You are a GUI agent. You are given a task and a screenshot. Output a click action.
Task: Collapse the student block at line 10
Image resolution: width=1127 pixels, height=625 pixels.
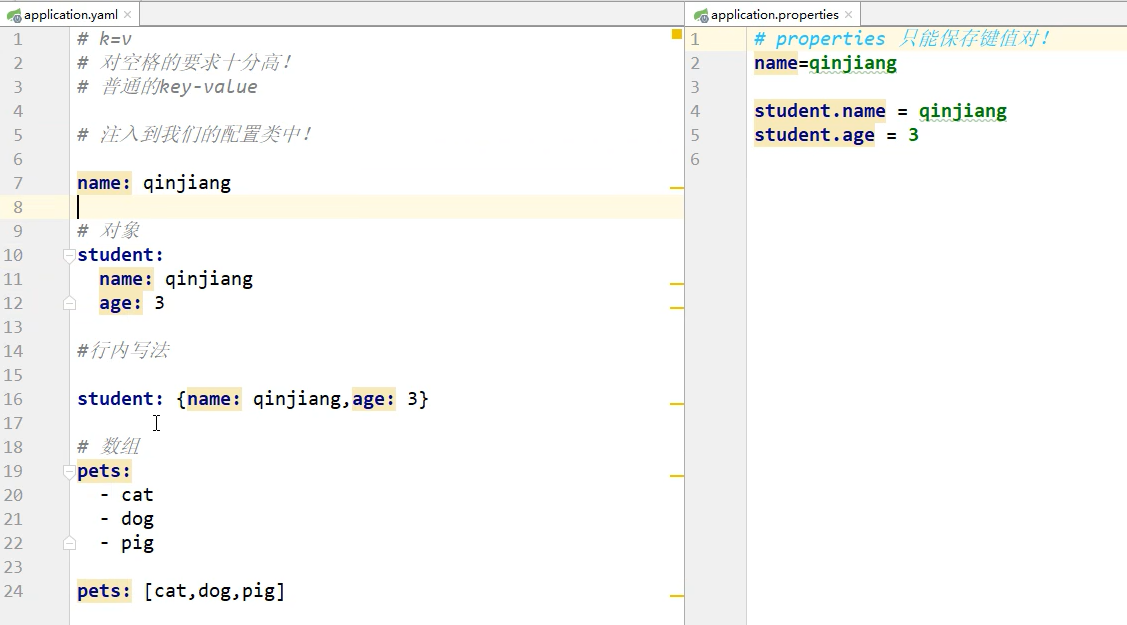pos(69,255)
